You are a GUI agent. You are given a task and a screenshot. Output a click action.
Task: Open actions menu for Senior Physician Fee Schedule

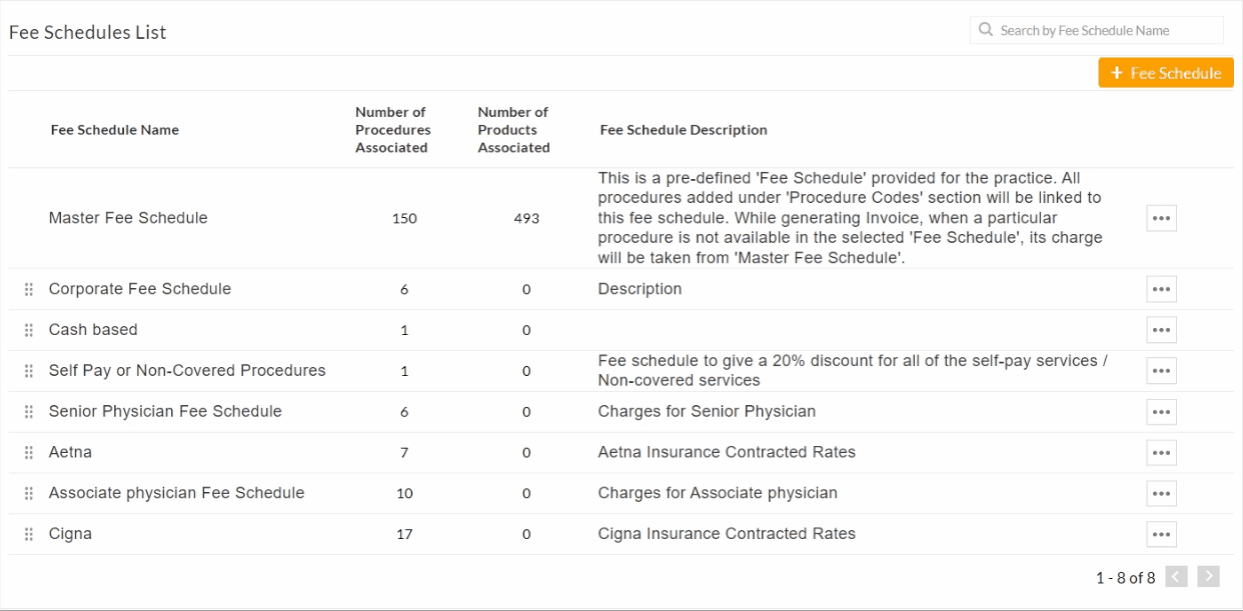click(x=1160, y=411)
